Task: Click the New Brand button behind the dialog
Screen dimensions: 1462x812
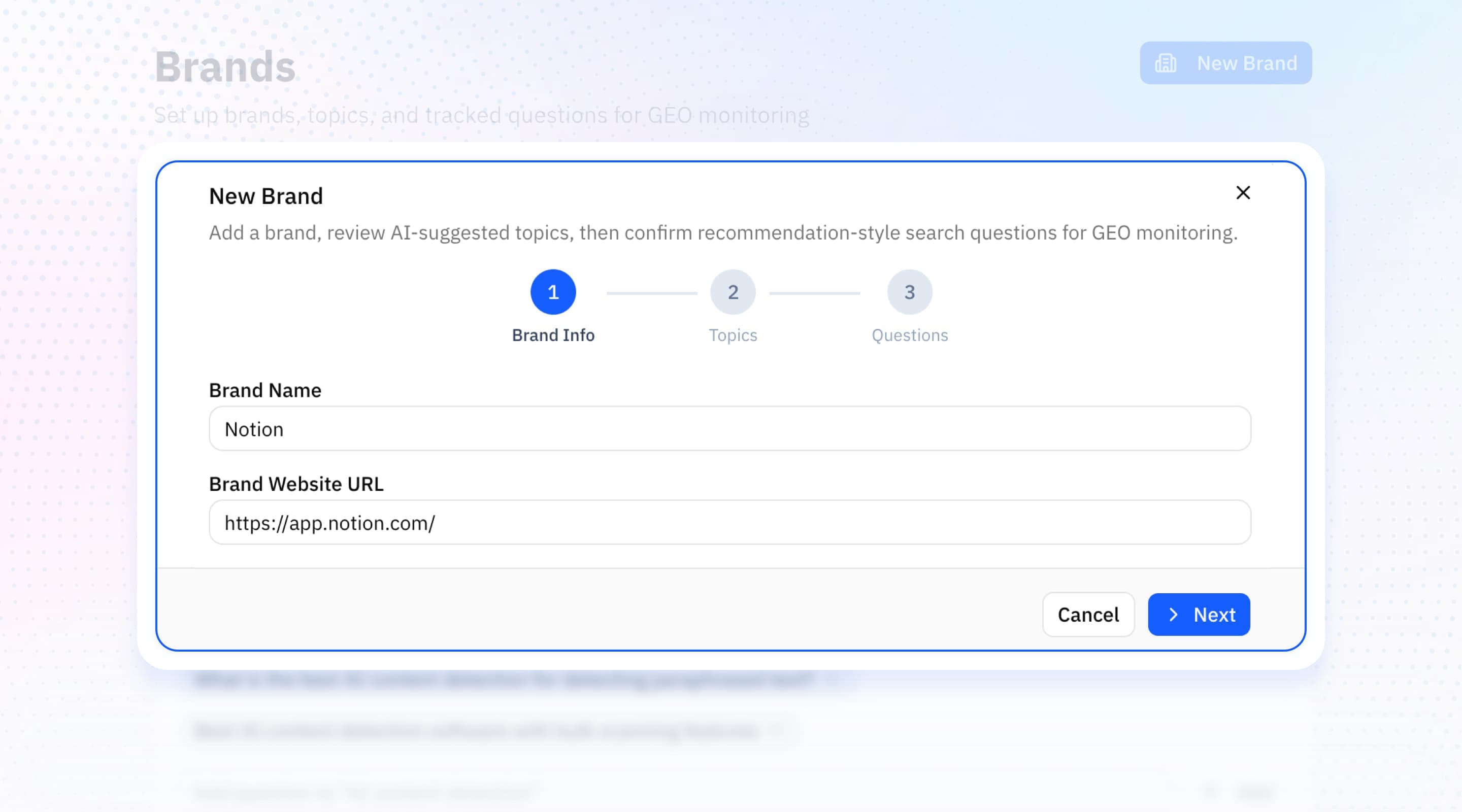Action: (1226, 63)
